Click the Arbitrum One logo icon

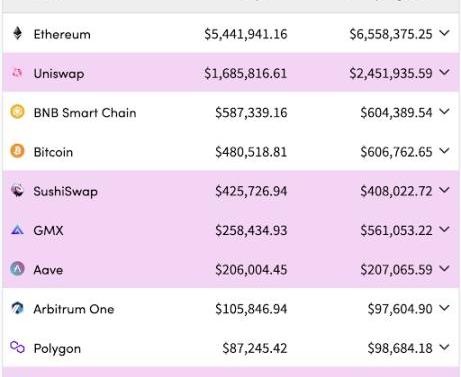point(17,308)
